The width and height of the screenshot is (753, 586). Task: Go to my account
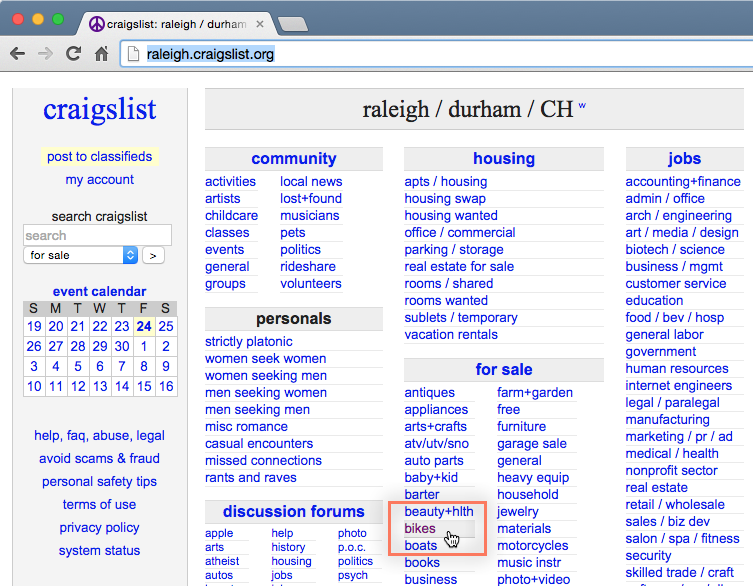click(x=99, y=179)
